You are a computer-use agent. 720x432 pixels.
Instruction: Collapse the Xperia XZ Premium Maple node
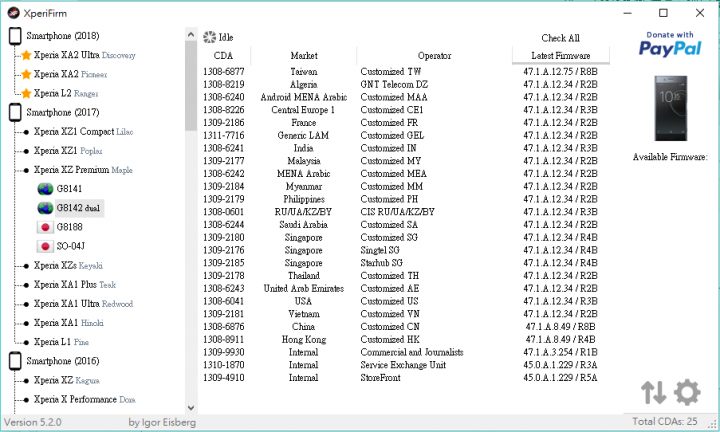coord(26,170)
